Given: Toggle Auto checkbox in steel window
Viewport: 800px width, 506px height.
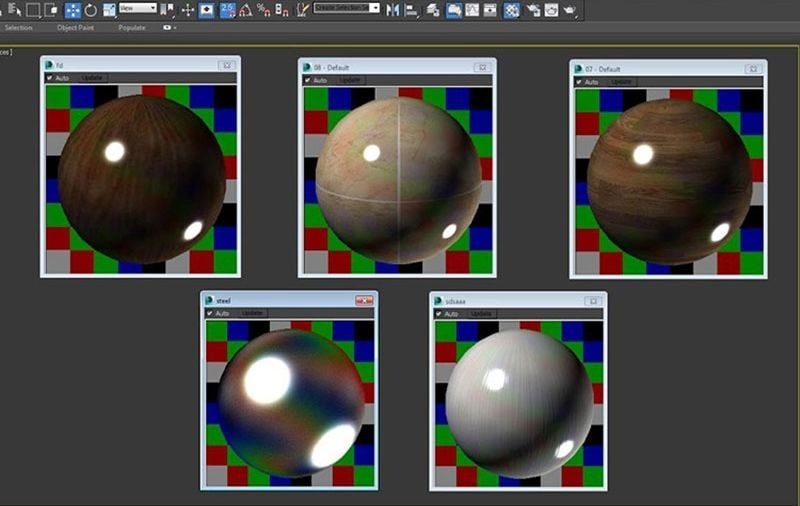Looking at the screenshot, I should tap(210, 313).
